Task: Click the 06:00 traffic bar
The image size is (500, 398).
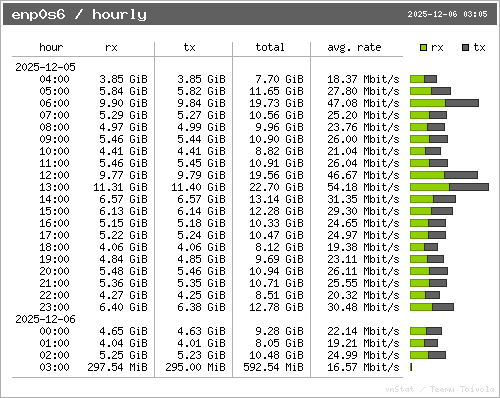Action: 444,103
